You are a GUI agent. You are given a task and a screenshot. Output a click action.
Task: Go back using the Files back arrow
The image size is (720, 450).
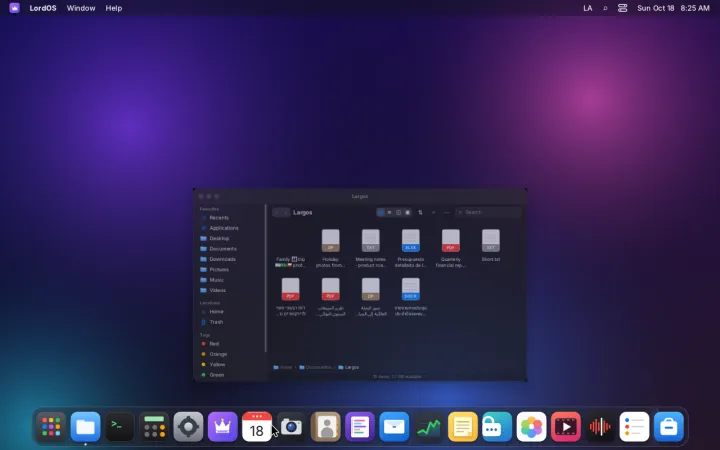click(x=277, y=212)
